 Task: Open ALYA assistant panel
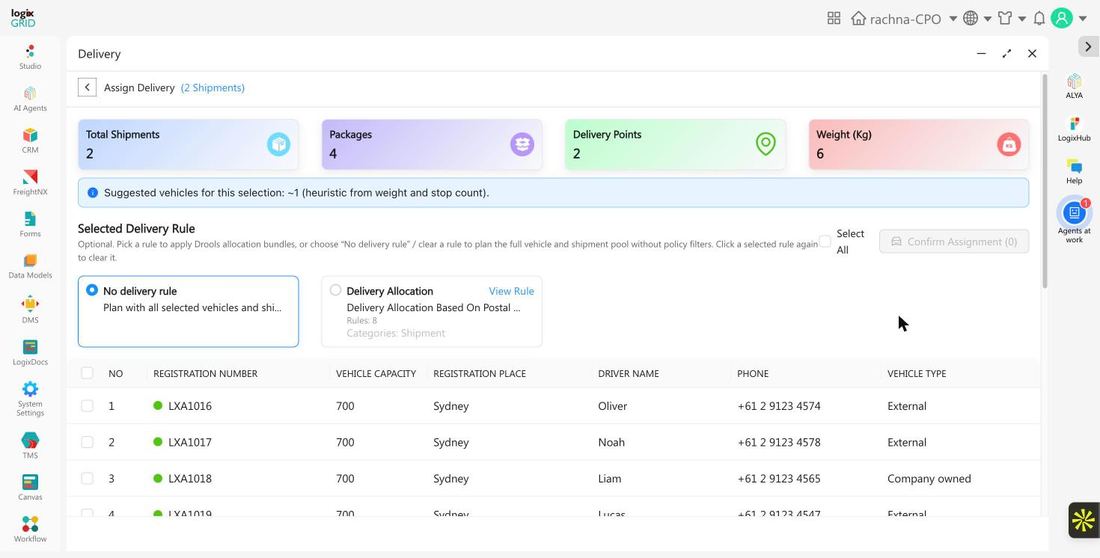tap(1074, 86)
